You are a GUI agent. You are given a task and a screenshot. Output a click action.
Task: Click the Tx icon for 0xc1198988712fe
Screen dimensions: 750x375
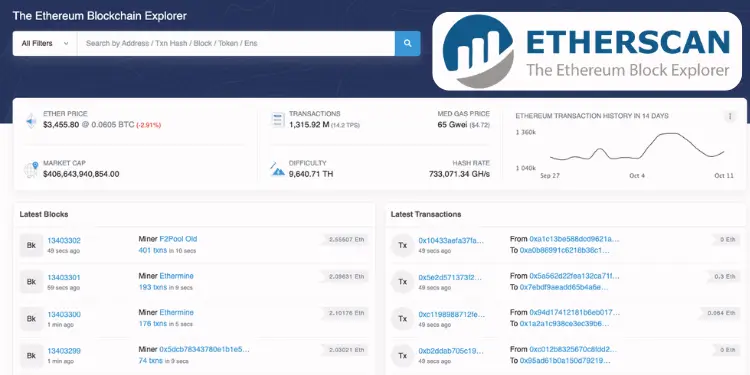(403, 319)
